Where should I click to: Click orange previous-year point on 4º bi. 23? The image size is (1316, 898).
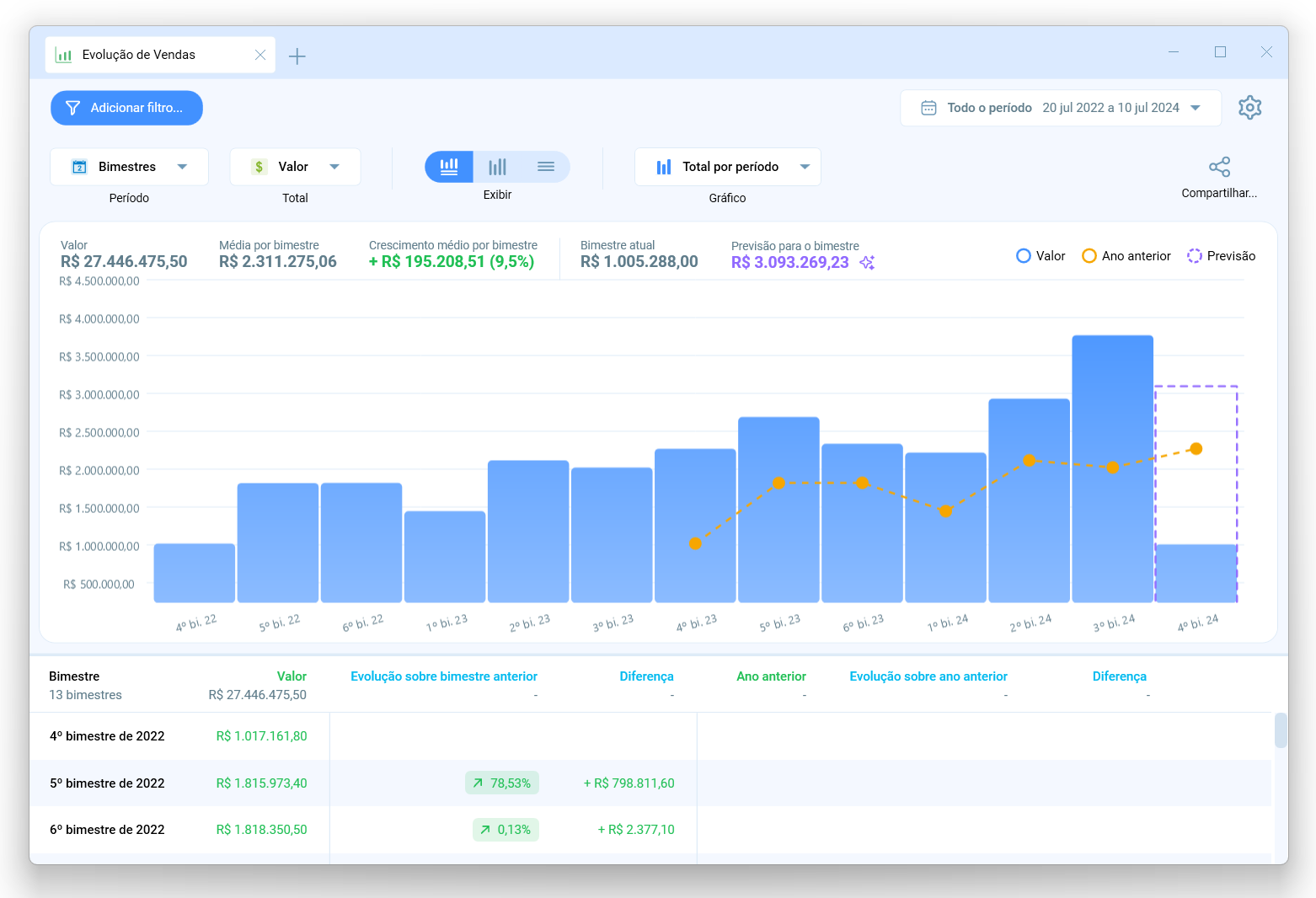695,543
